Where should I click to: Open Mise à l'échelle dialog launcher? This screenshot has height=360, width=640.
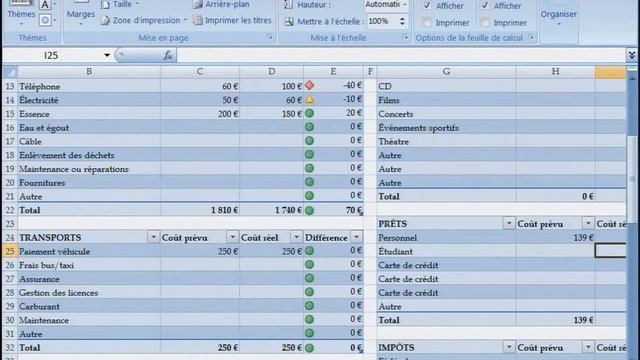[405, 37]
